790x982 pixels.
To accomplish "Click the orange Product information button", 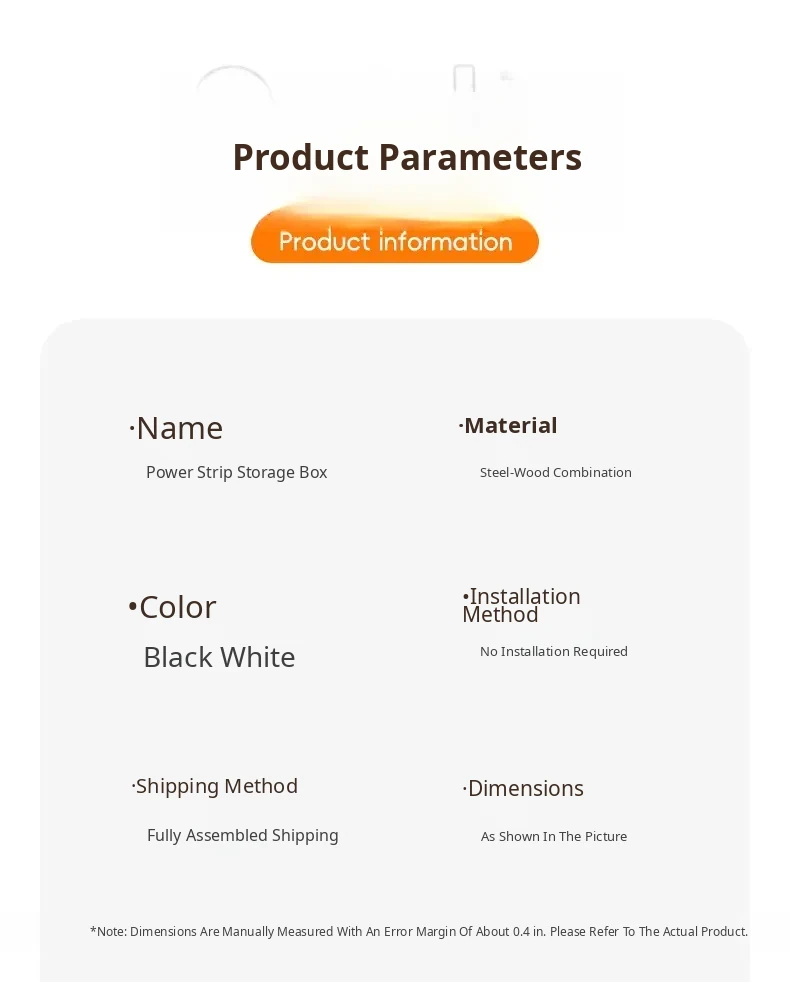I will tap(395, 241).
